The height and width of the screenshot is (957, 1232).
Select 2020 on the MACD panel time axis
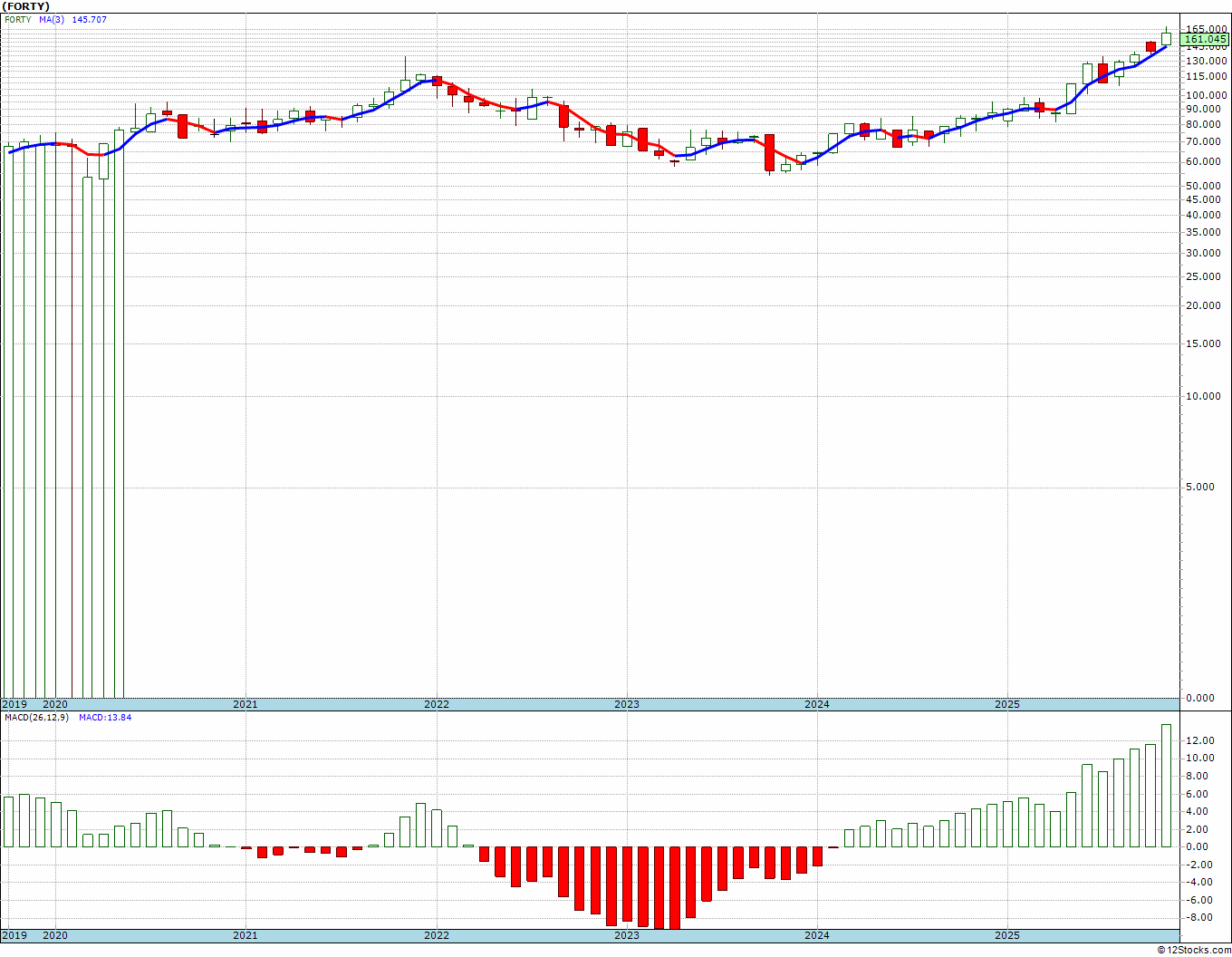click(x=55, y=935)
